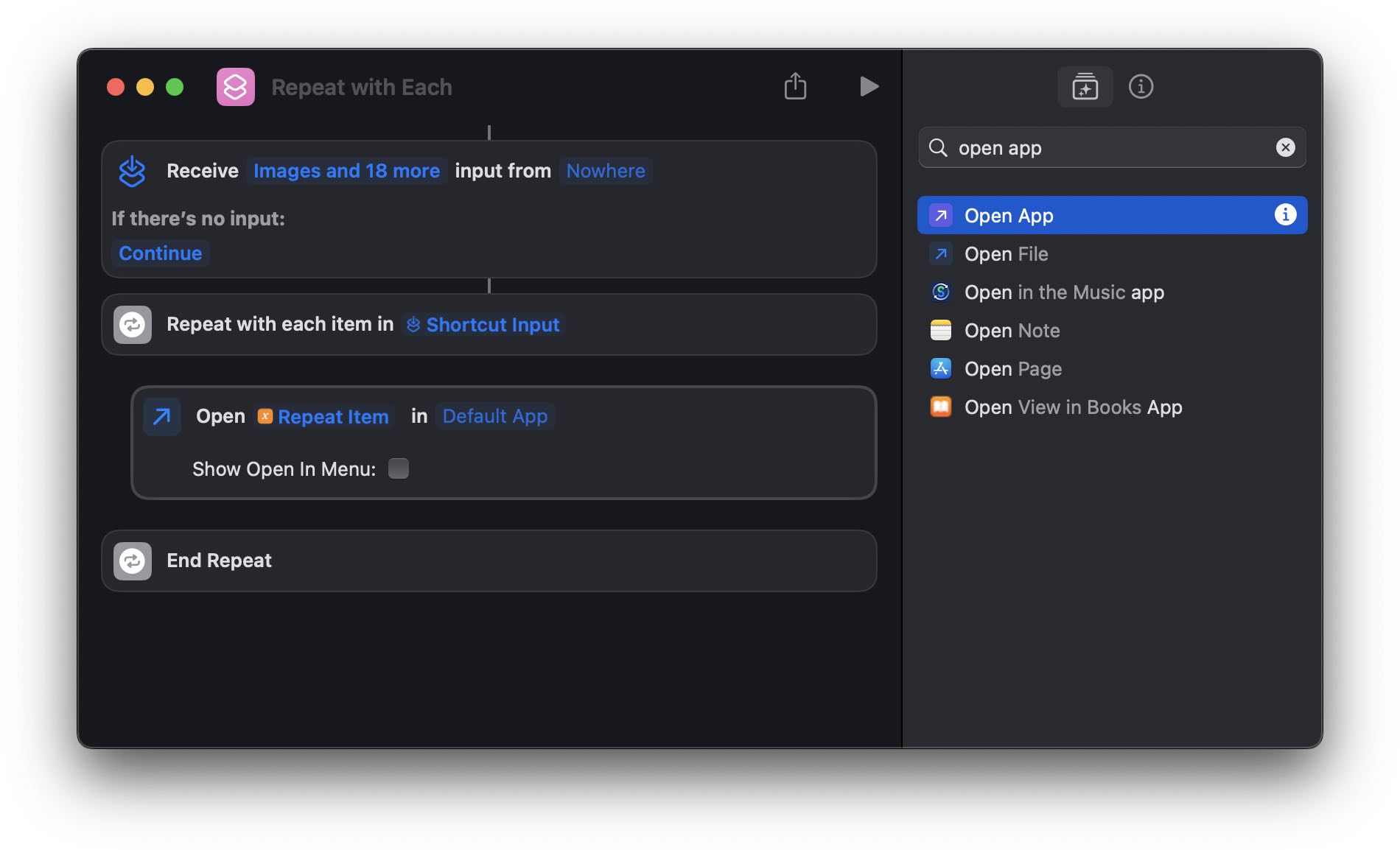This screenshot has width=1400, height=850.
Task: Minimize the window with yellow button
Action: [145, 87]
